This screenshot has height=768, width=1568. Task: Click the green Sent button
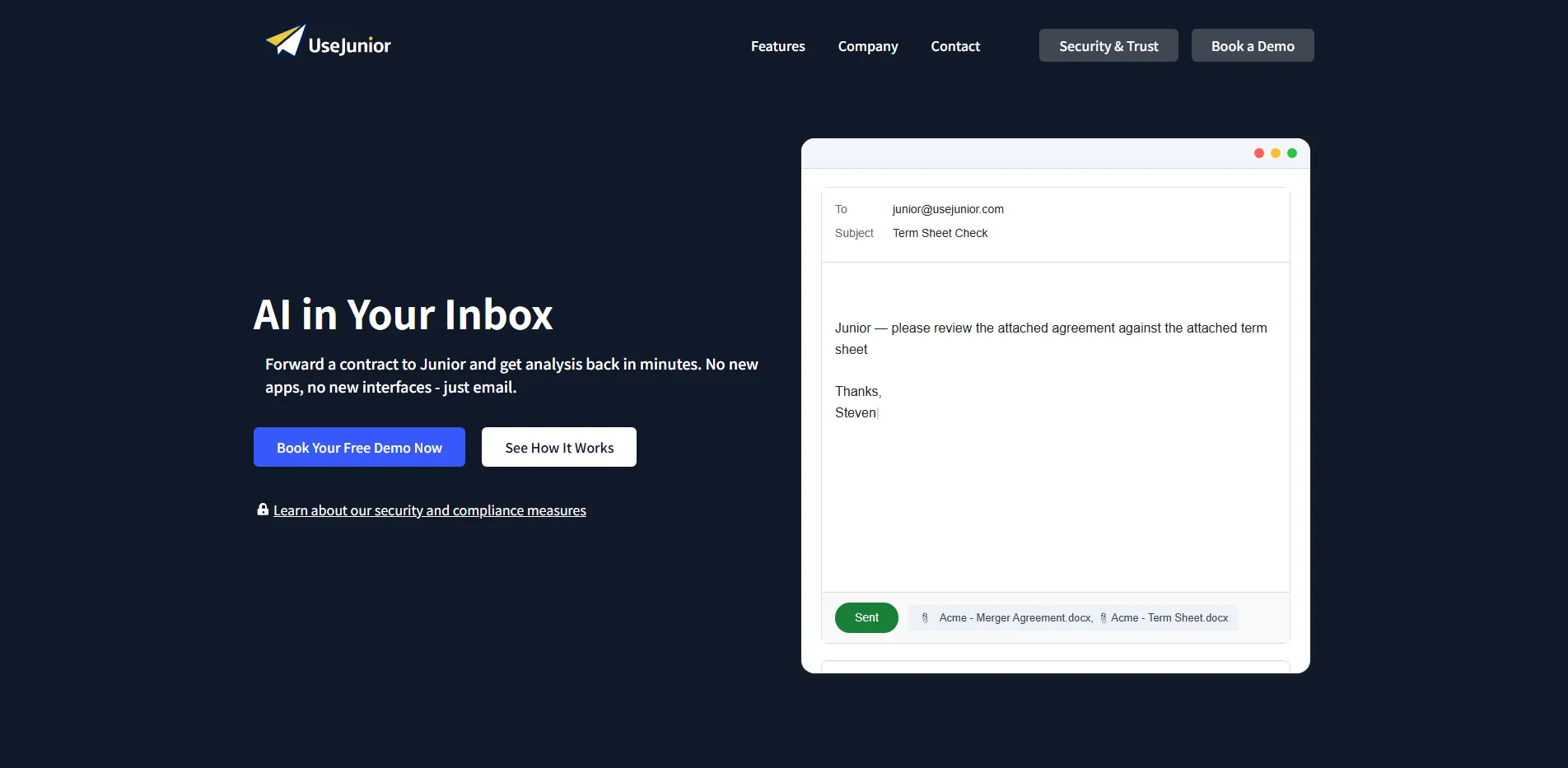pos(866,617)
